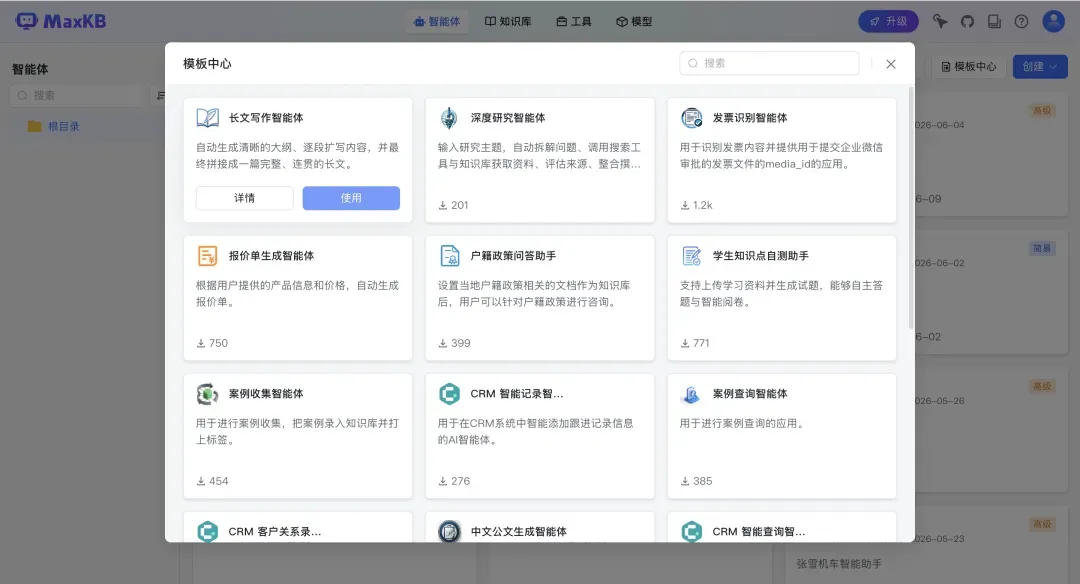Open the user avatar menu

1053,21
